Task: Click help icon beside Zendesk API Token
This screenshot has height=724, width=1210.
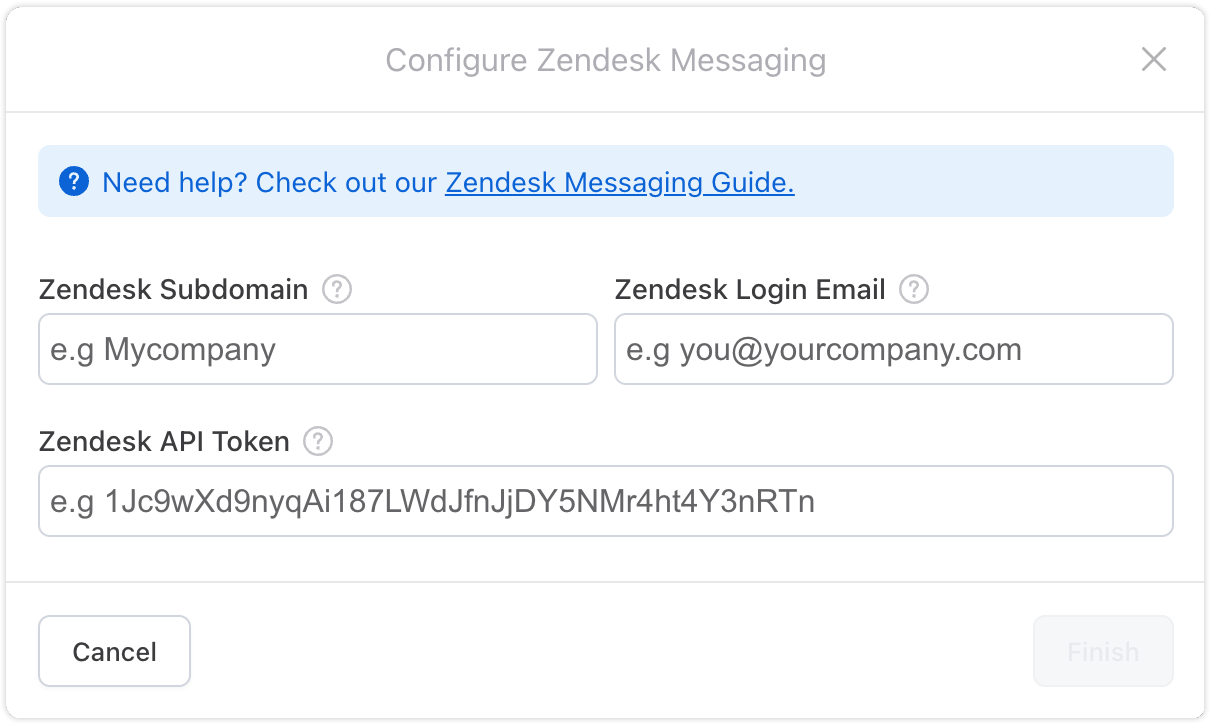Action: 318,441
